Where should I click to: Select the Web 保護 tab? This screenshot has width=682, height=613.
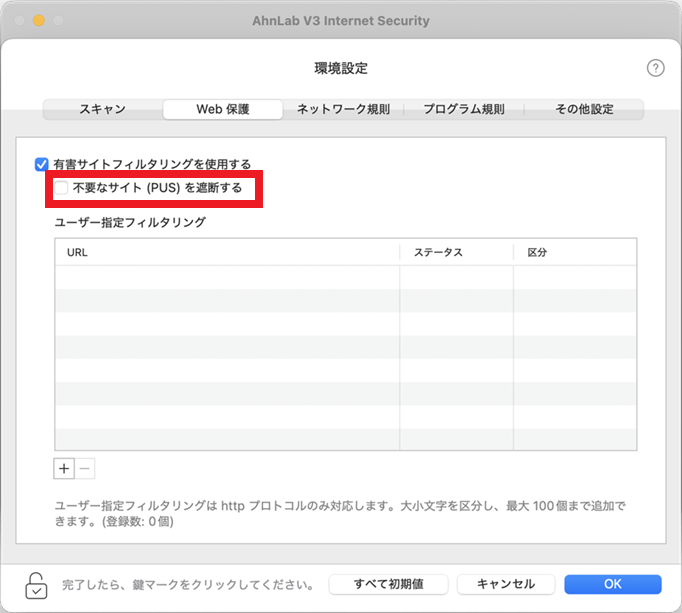[x=223, y=109]
